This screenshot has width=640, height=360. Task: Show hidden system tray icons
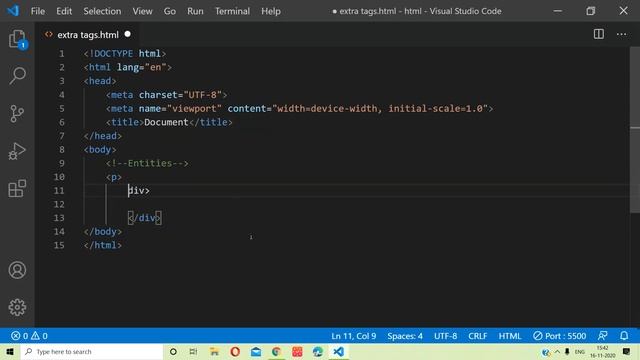(557, 351)
